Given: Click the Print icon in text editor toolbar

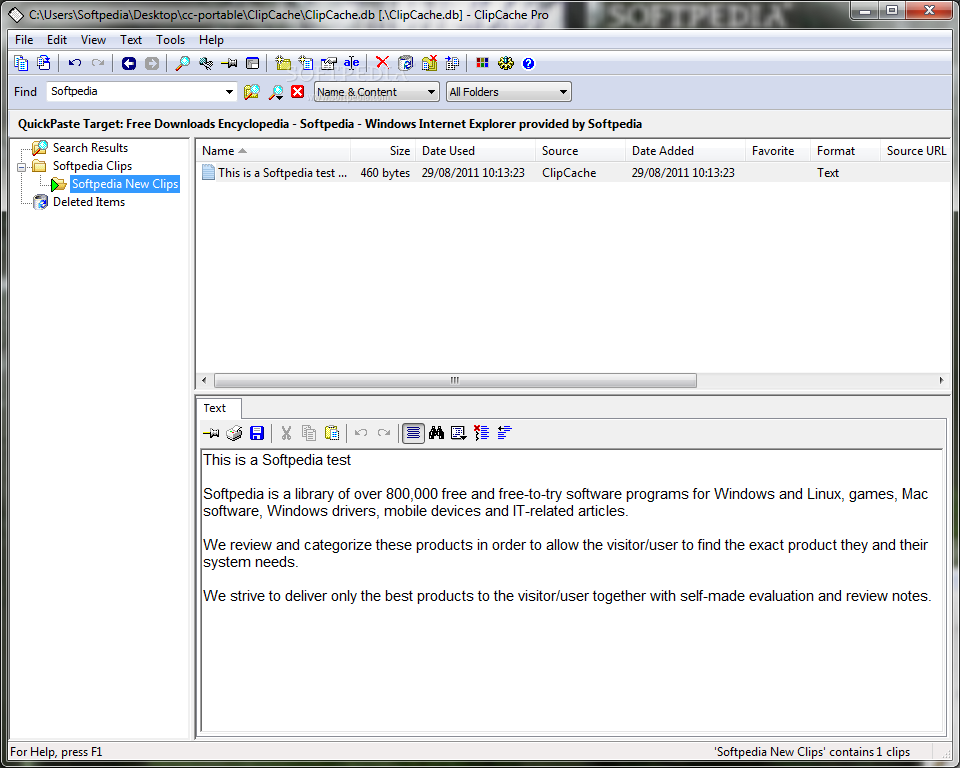Looking at the screenshot, I should (x=234, y=433).
